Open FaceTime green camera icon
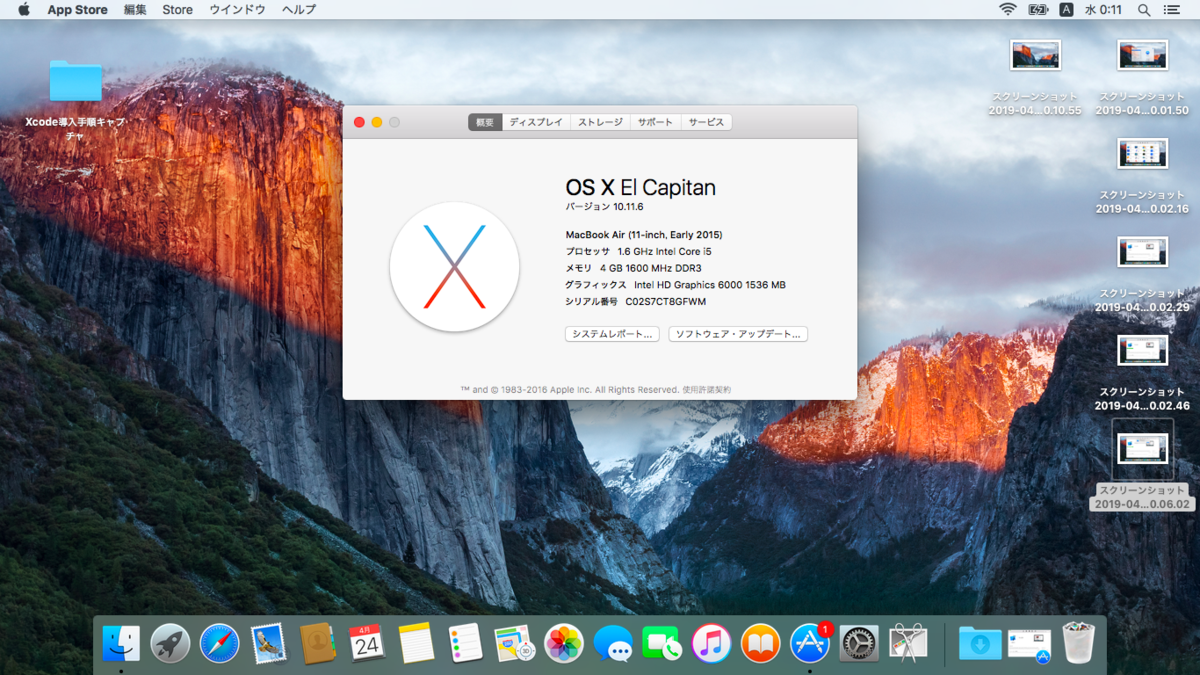Image resolution: width=1200 pixels, height=675 pixels. pyautogui.click(x=662, y=643)
